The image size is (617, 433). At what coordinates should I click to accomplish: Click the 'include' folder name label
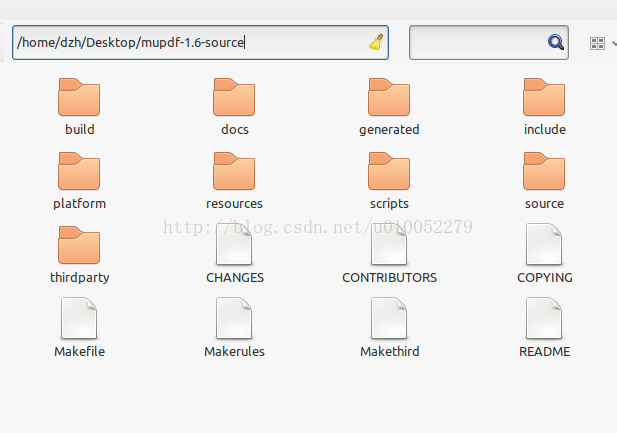tap(545, 130)
